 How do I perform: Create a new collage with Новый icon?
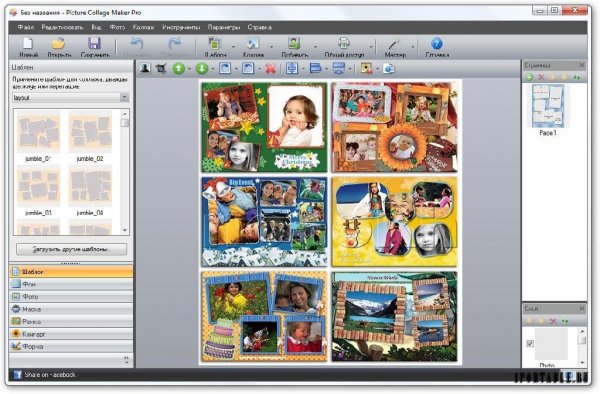pyautogui.click(x=28, y=44)
